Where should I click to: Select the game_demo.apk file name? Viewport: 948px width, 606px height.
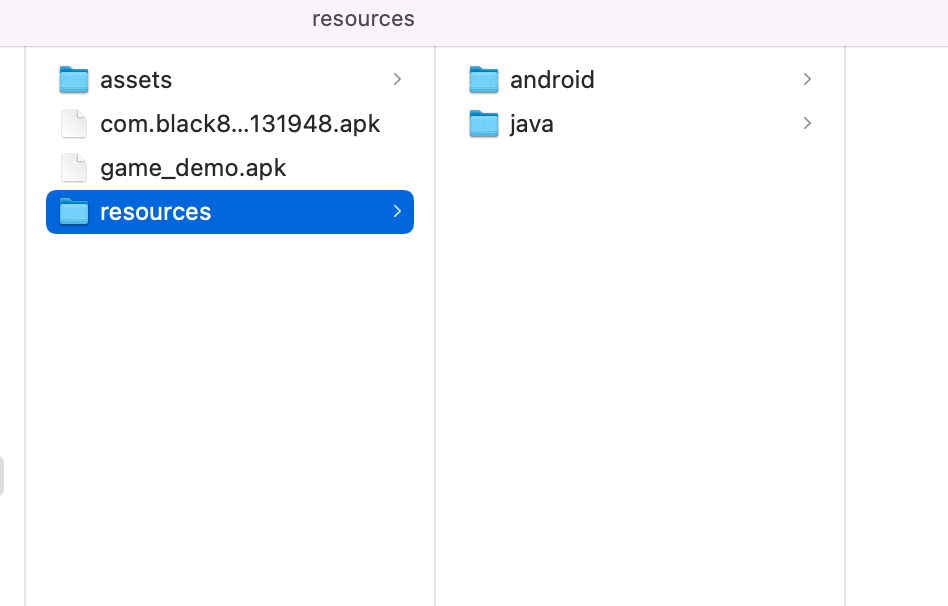tap(193, 168)
